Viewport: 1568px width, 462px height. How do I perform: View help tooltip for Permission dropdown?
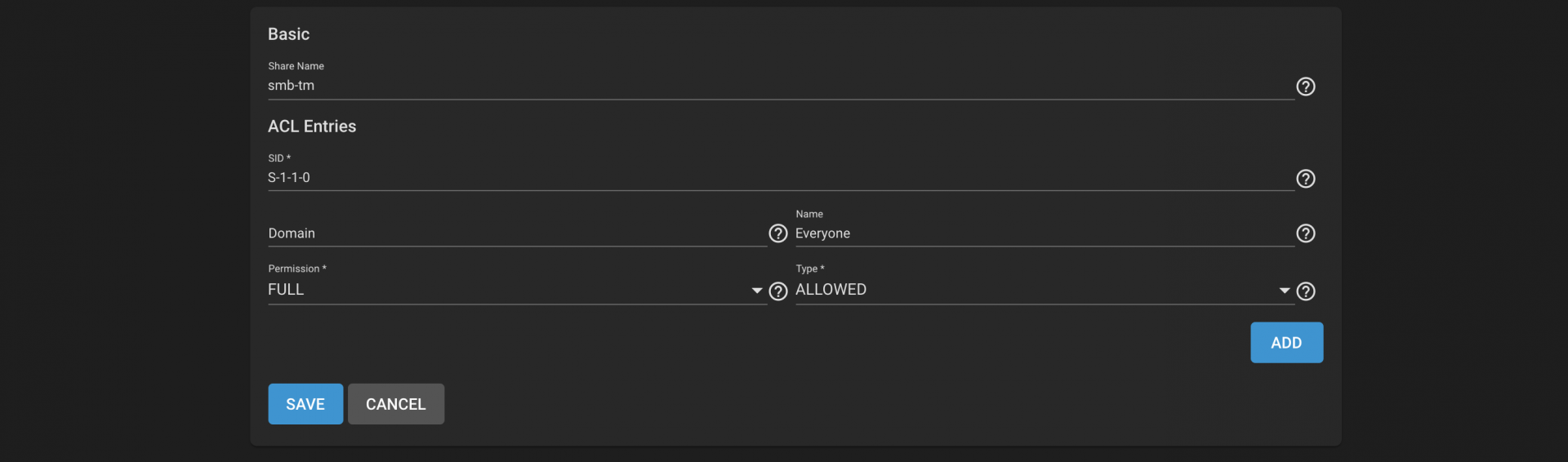777,291
